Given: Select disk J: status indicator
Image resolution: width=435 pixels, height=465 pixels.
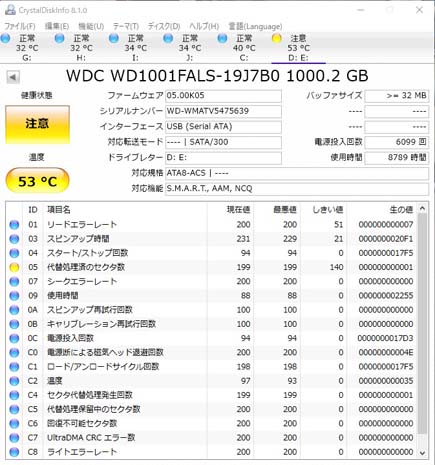Looking at the screenshot, I should (x=168, y=38).
